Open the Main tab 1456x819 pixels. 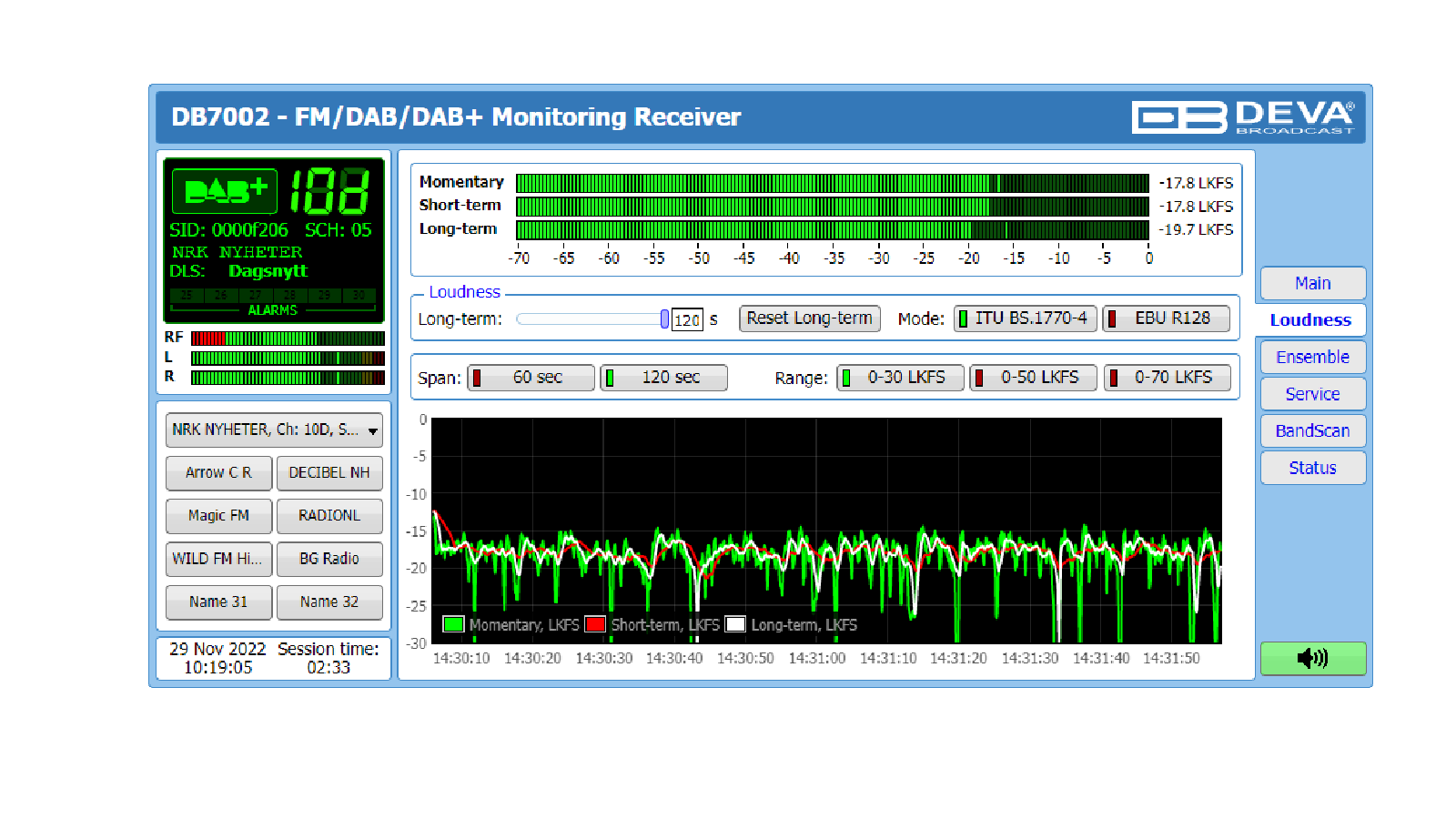coord(1312,283)
